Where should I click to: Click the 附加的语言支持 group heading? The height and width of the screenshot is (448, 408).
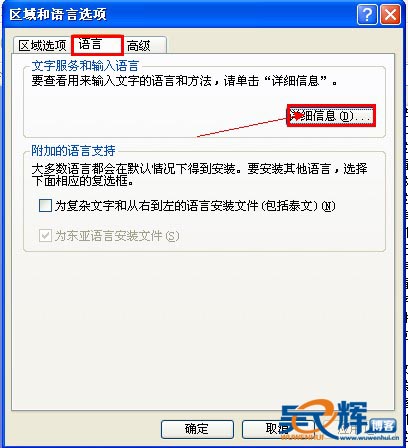click(x=73, y=151)
